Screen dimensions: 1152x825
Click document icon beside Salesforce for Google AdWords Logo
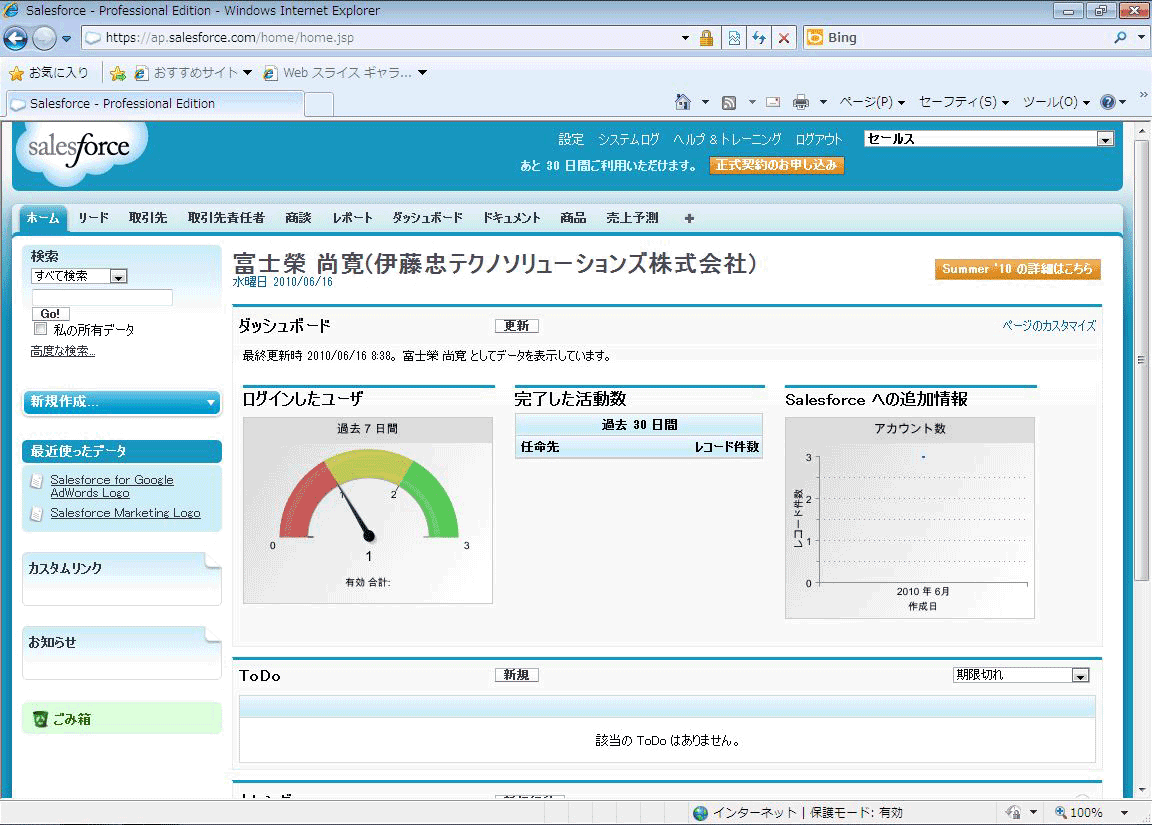[36, 481]
